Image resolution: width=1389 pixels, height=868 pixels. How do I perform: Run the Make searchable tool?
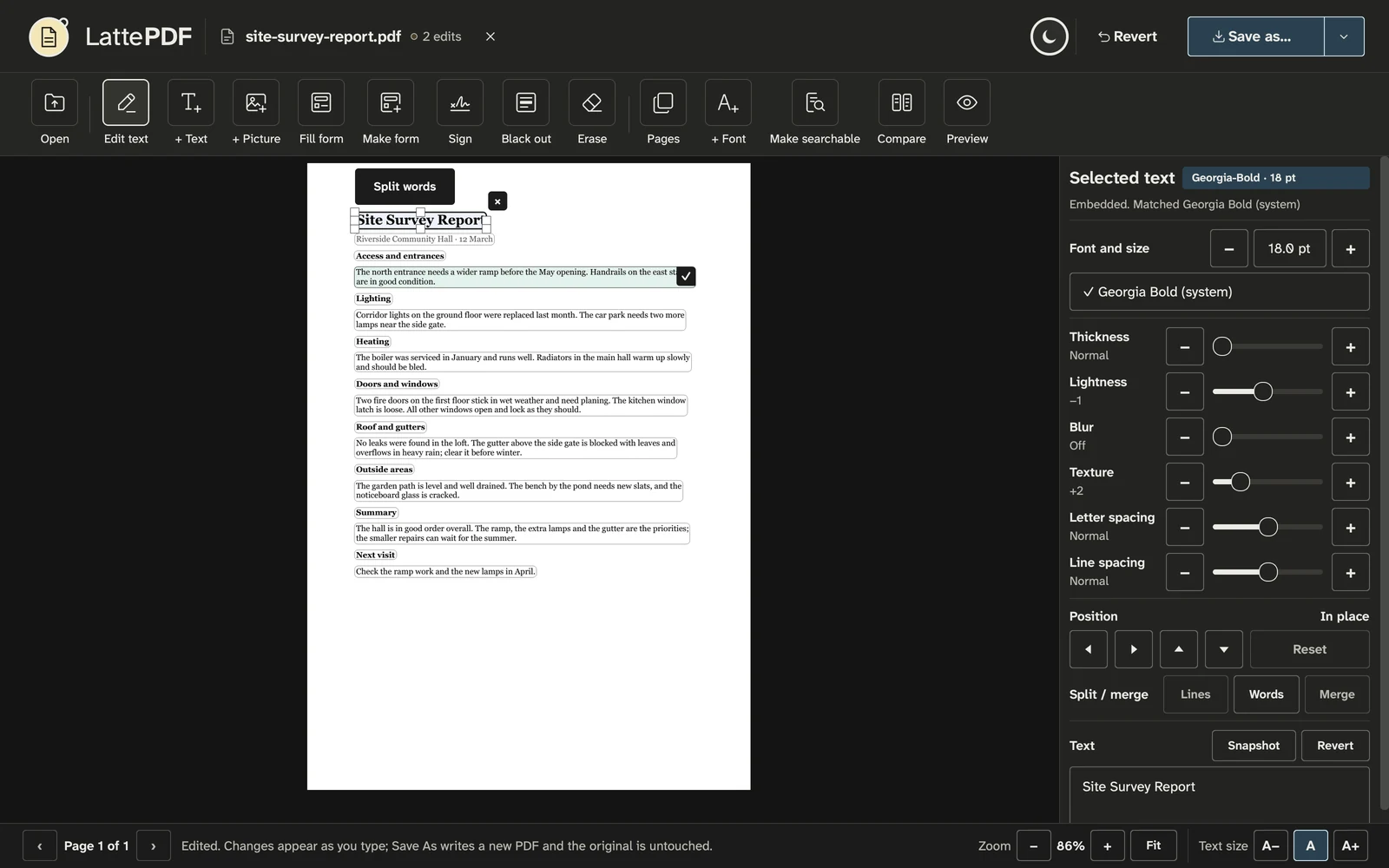point(815,113)
